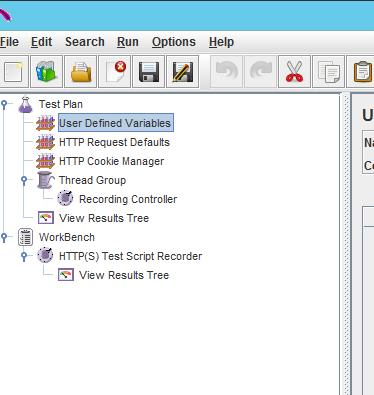This screenshot has height=395, width=374.
Task: Select the WorkBench label
Action: coord(67,237)
